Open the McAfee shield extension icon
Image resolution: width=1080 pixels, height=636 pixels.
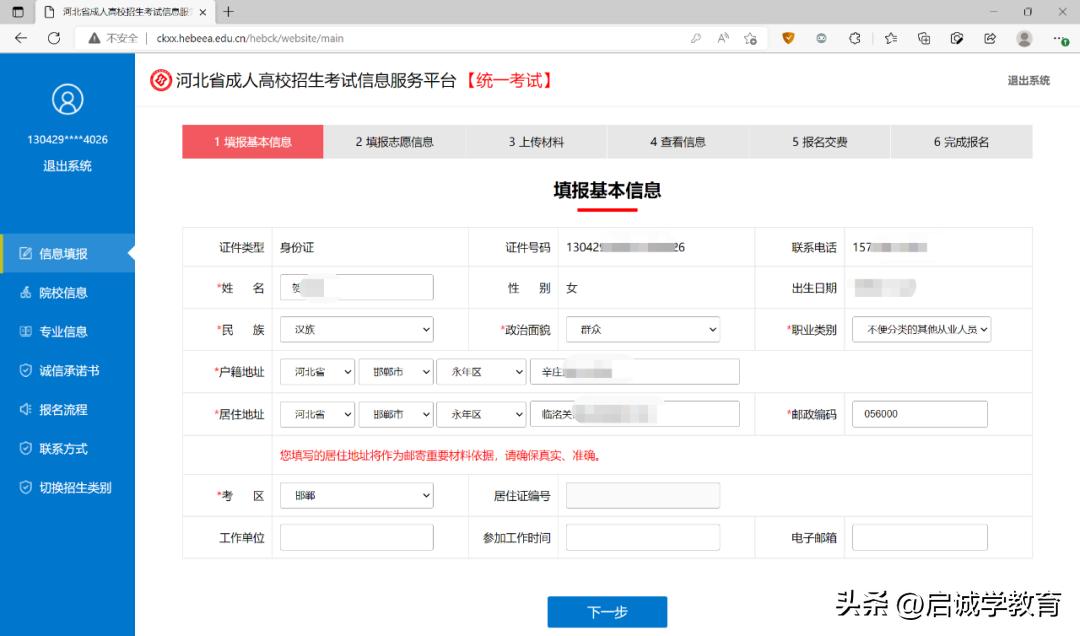click(788, 37)
